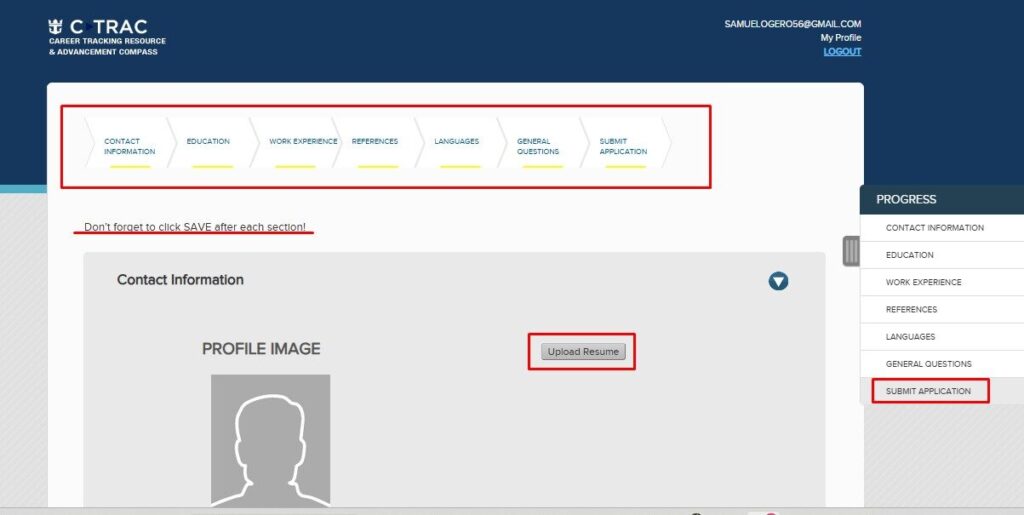1024x515 pixels.
Task: Click the account email SAMUELOGERO56@GMAIL.COM
Action: coord(792,24)
